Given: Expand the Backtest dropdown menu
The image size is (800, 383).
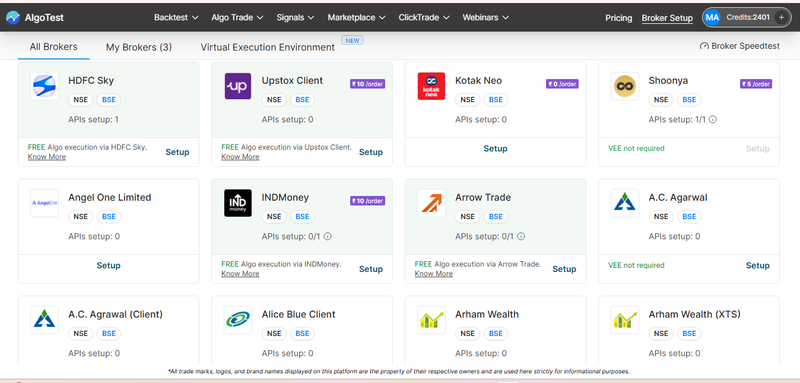Looking at the screenshot, I should click(x=176, y=17).
